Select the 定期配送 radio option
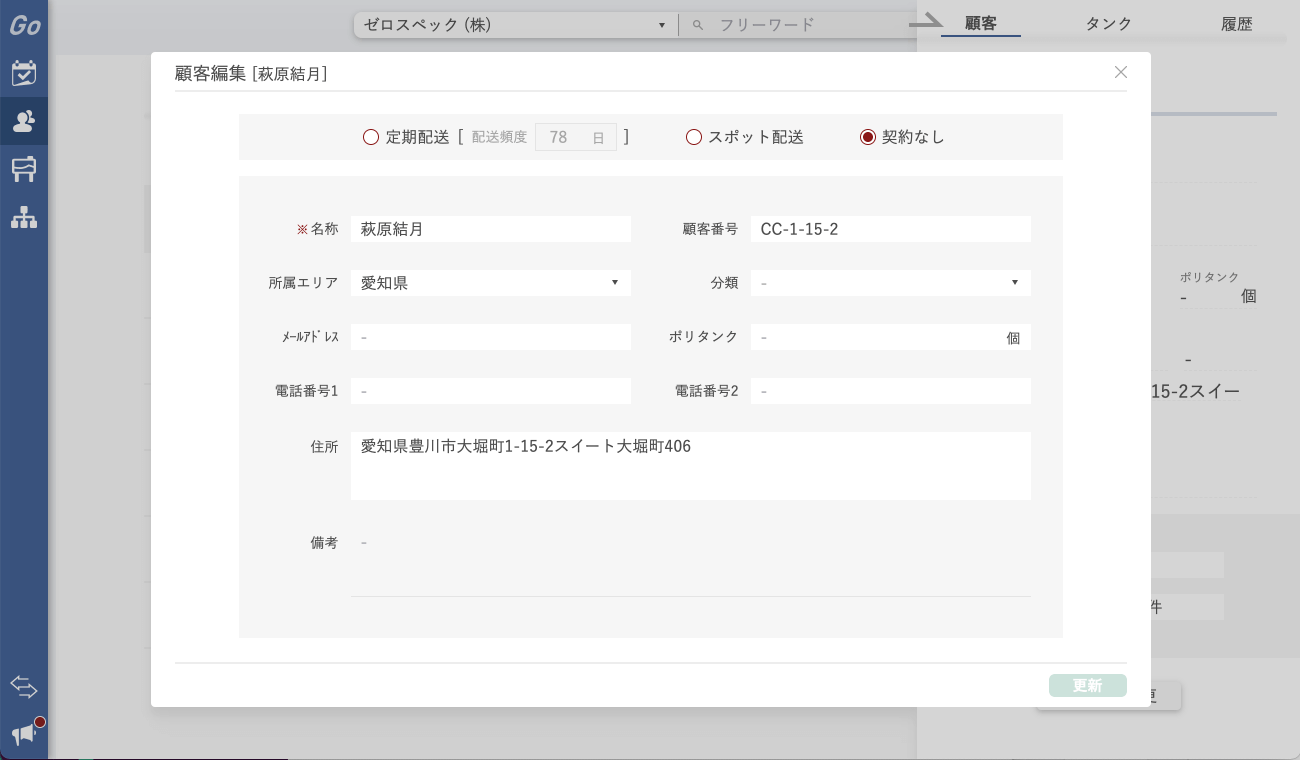The width and height of the screenshot is (1300, 760). (371, 137)
